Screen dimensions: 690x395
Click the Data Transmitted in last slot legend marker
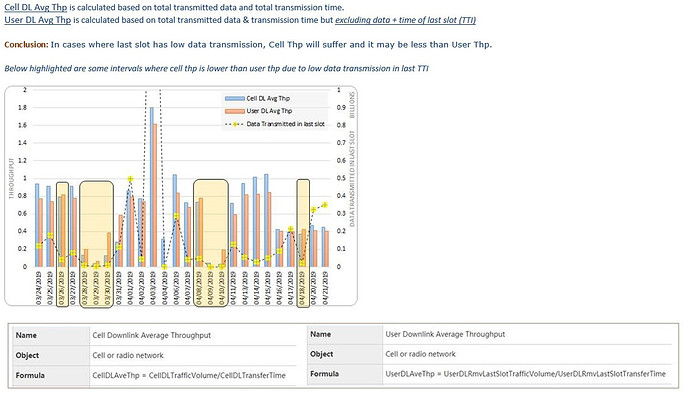235,124
